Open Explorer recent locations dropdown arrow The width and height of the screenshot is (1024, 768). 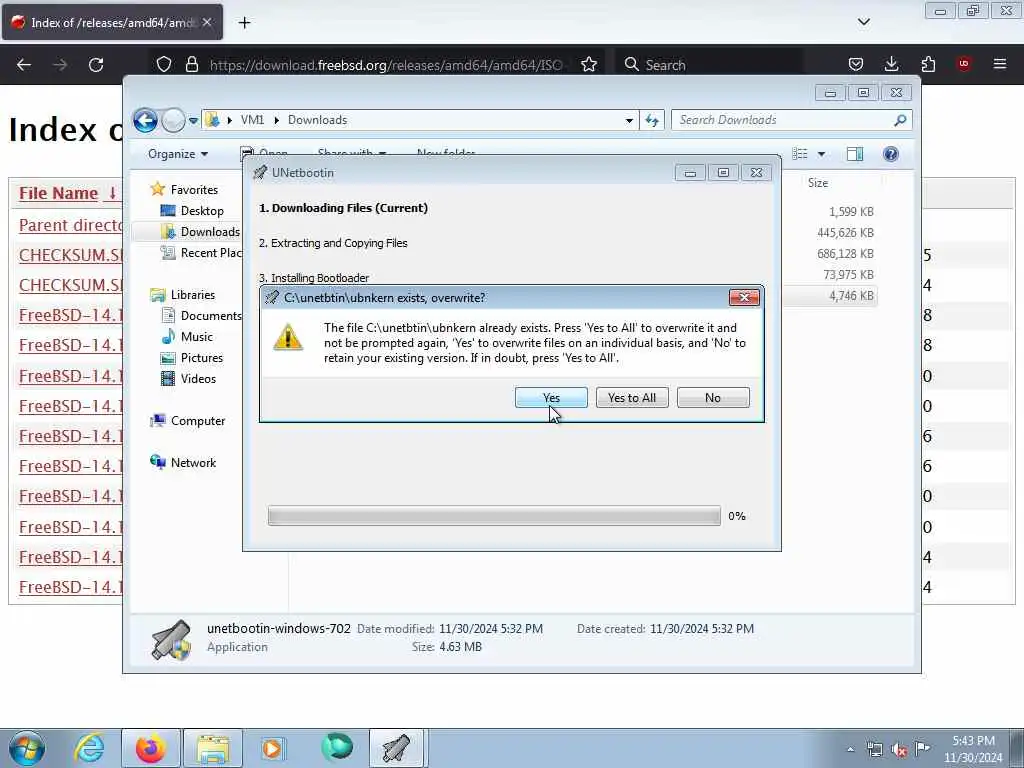[x=193, y=121]
